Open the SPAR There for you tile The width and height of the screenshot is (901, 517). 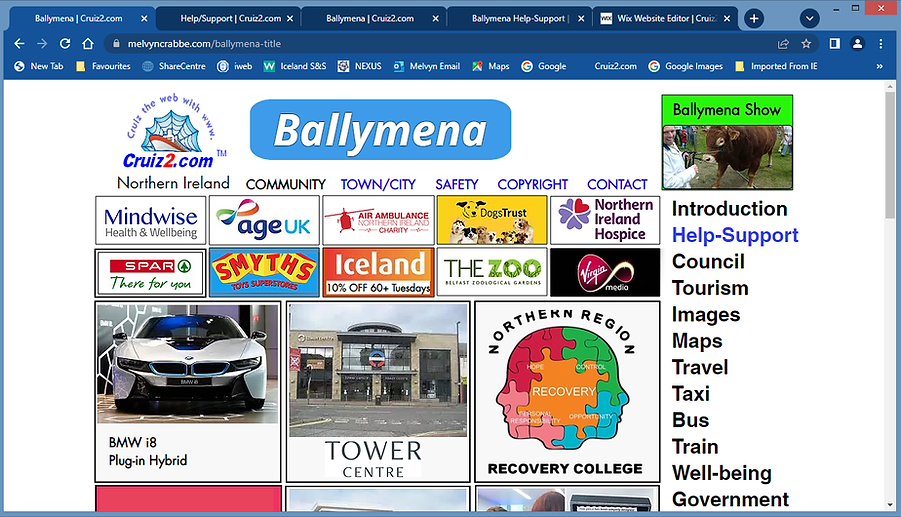pyautogui.click(x=151, y=273)
